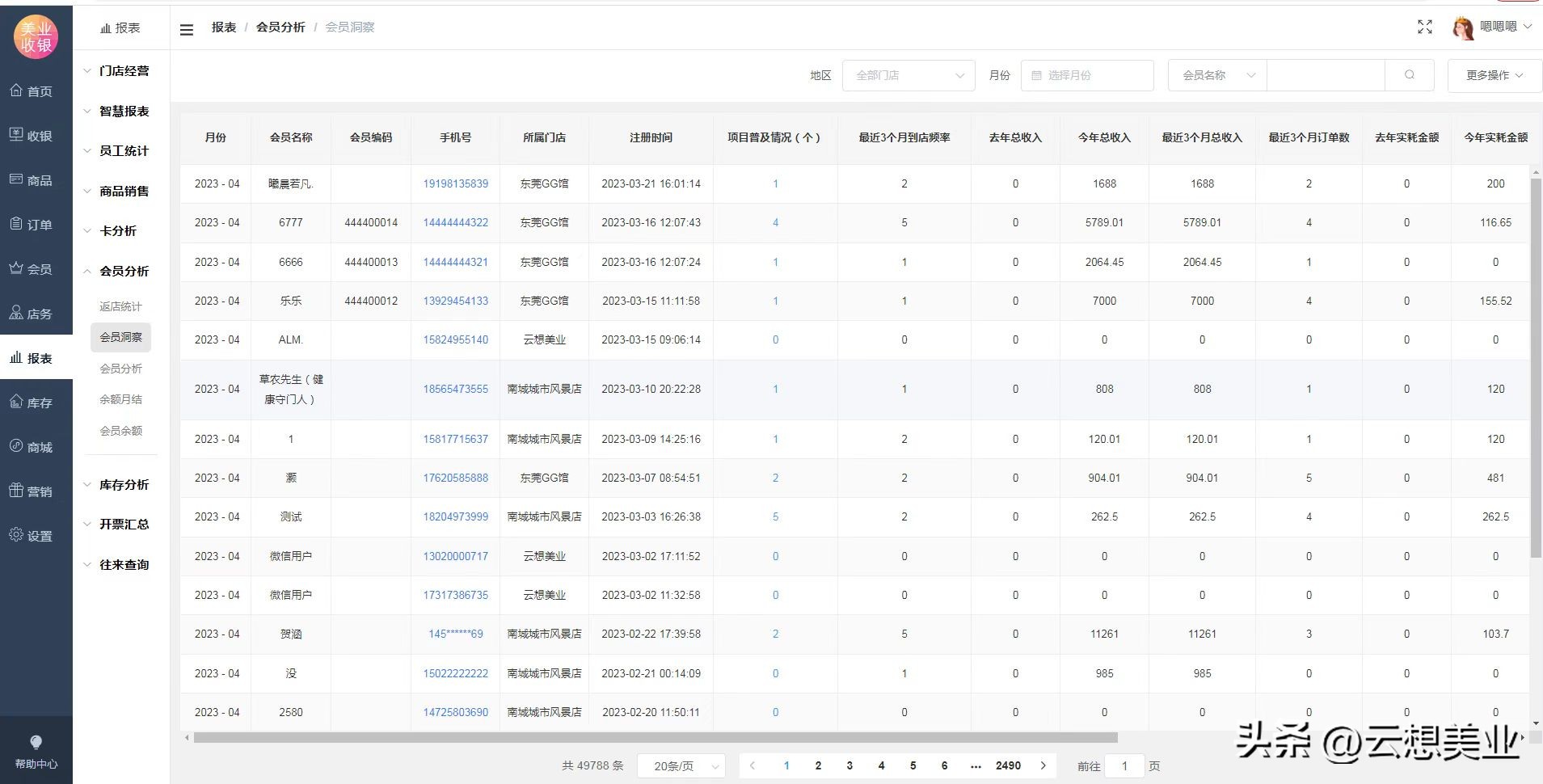Open the 营销 marketing module
The image size is (1543, 784).
pyautogui.click(x=36, y=491)
